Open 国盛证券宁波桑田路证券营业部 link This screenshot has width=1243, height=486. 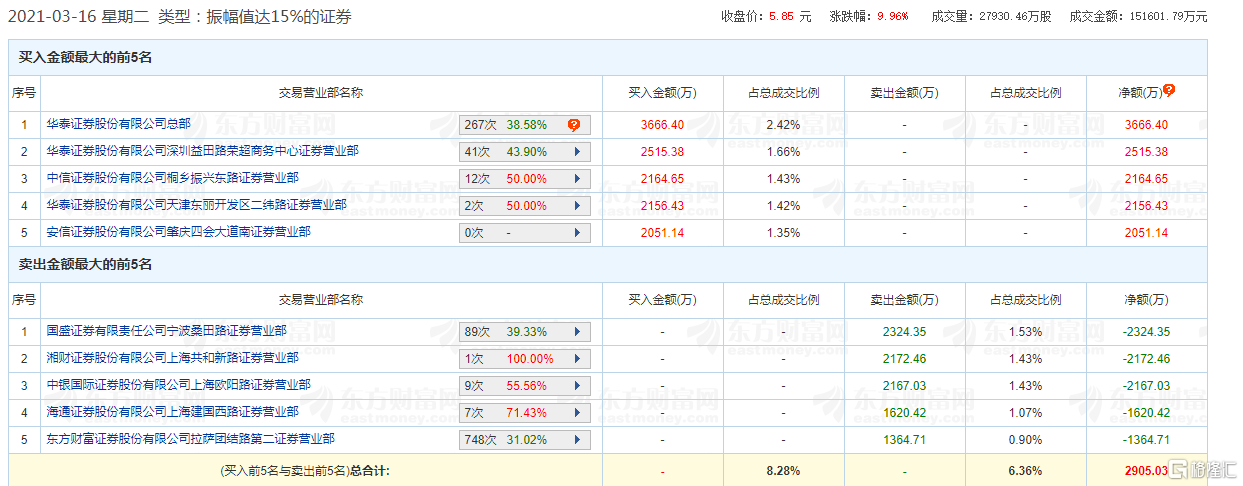click(x=166, y=331)
